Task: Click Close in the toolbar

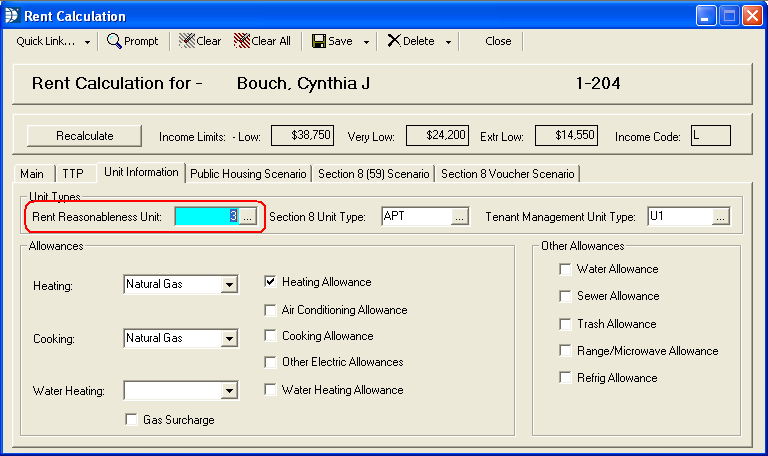Action: tap(498, 41)
